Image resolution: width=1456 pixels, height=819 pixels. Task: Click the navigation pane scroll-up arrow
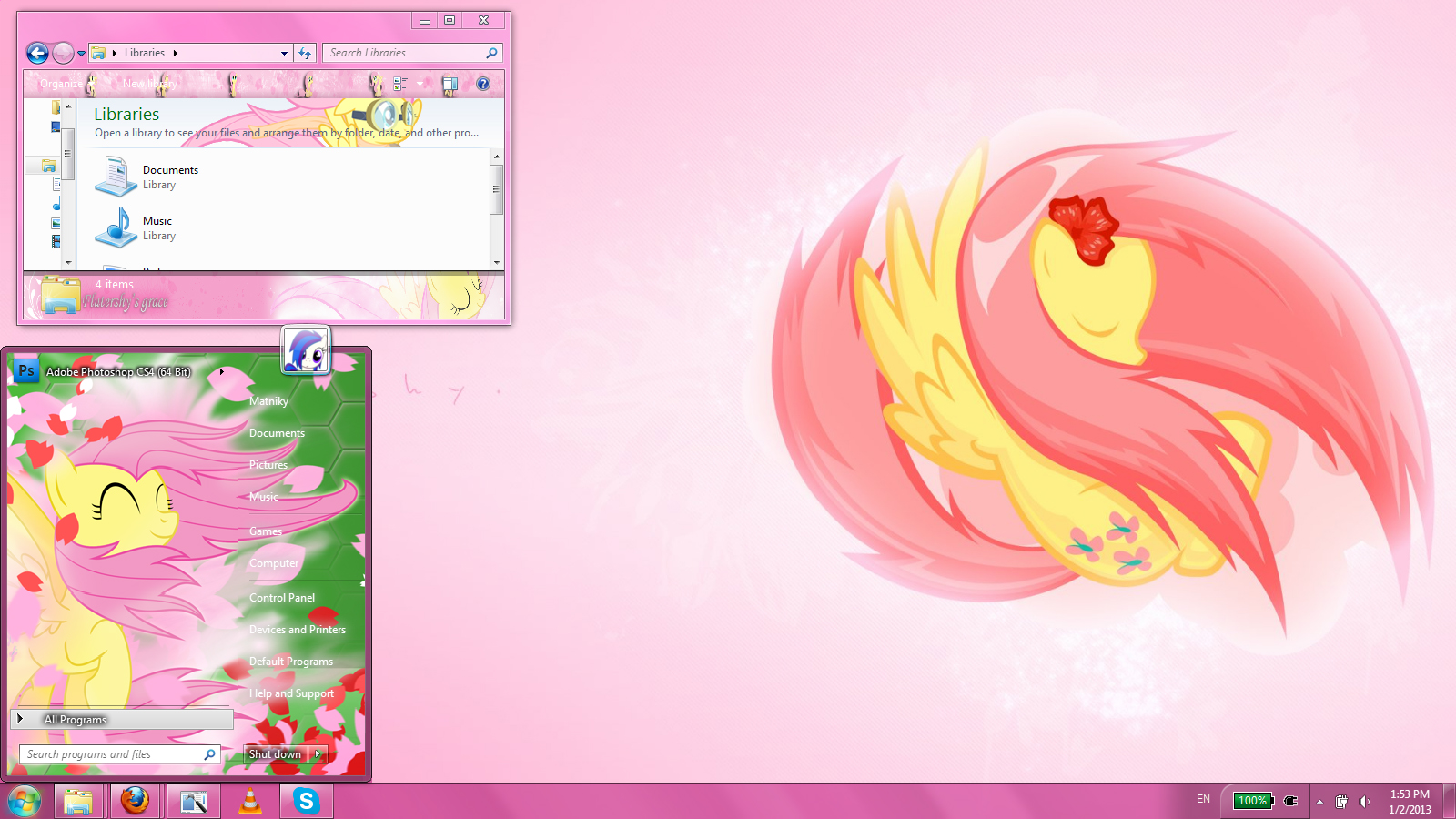[x=68, y=106]
